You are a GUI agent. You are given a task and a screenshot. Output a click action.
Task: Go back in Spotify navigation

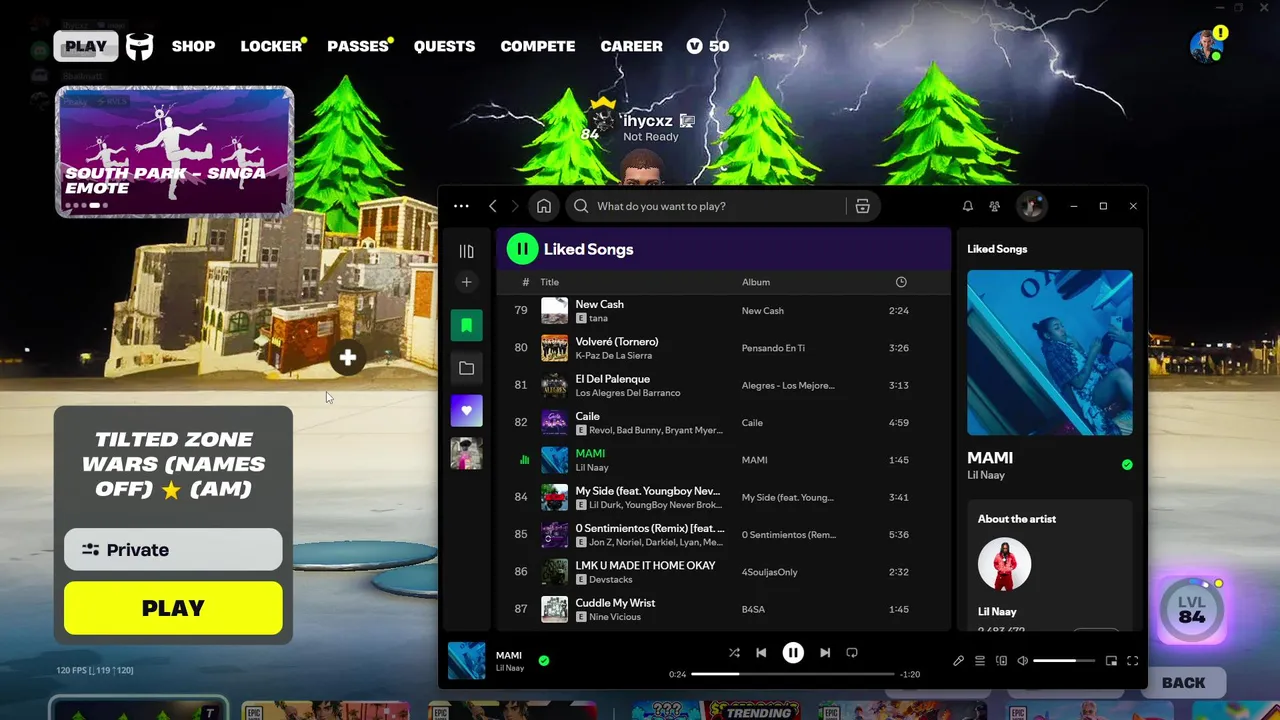(492, 206)
